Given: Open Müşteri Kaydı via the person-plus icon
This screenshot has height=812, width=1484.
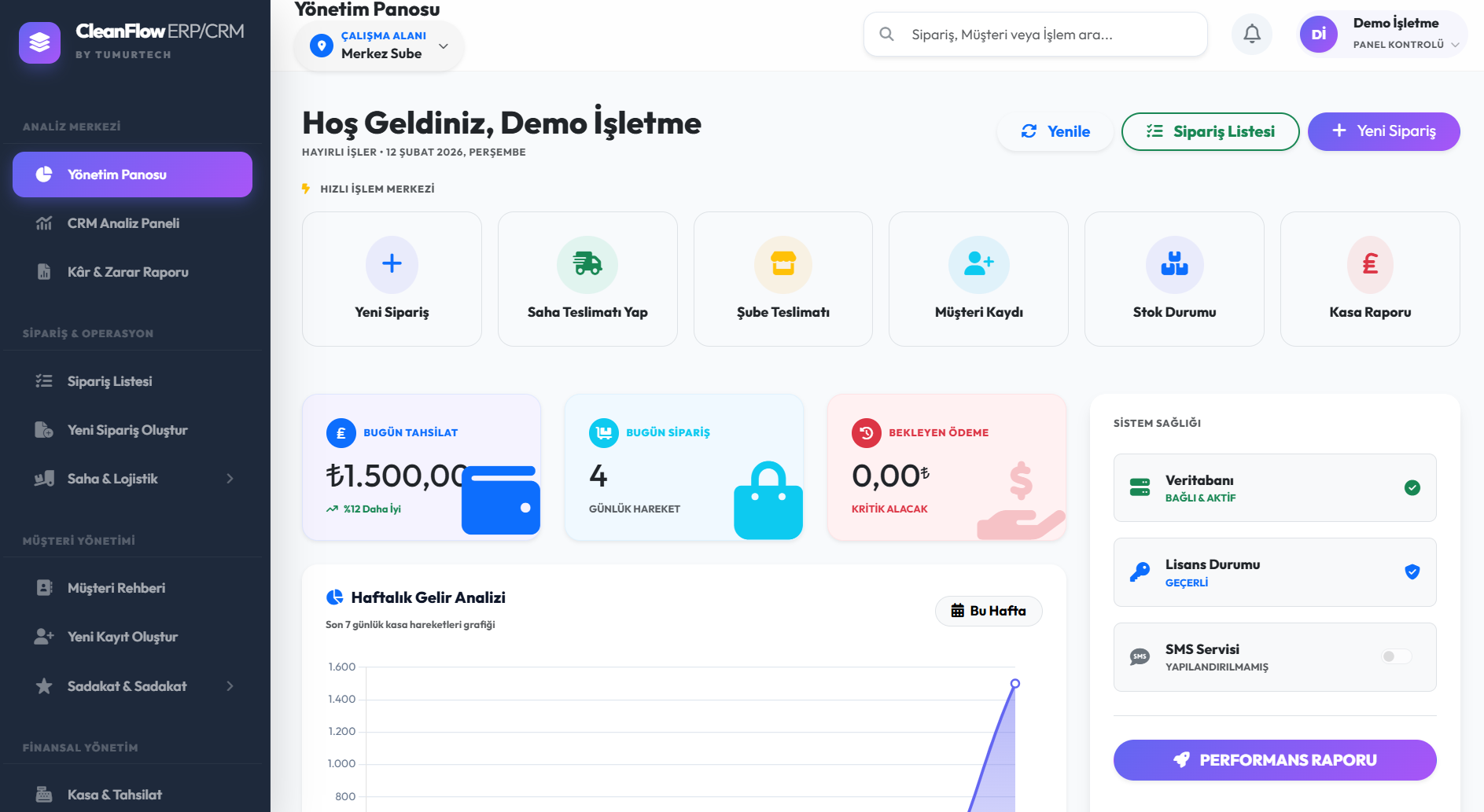Looking at the screenshot, I should tap(978, 265).
